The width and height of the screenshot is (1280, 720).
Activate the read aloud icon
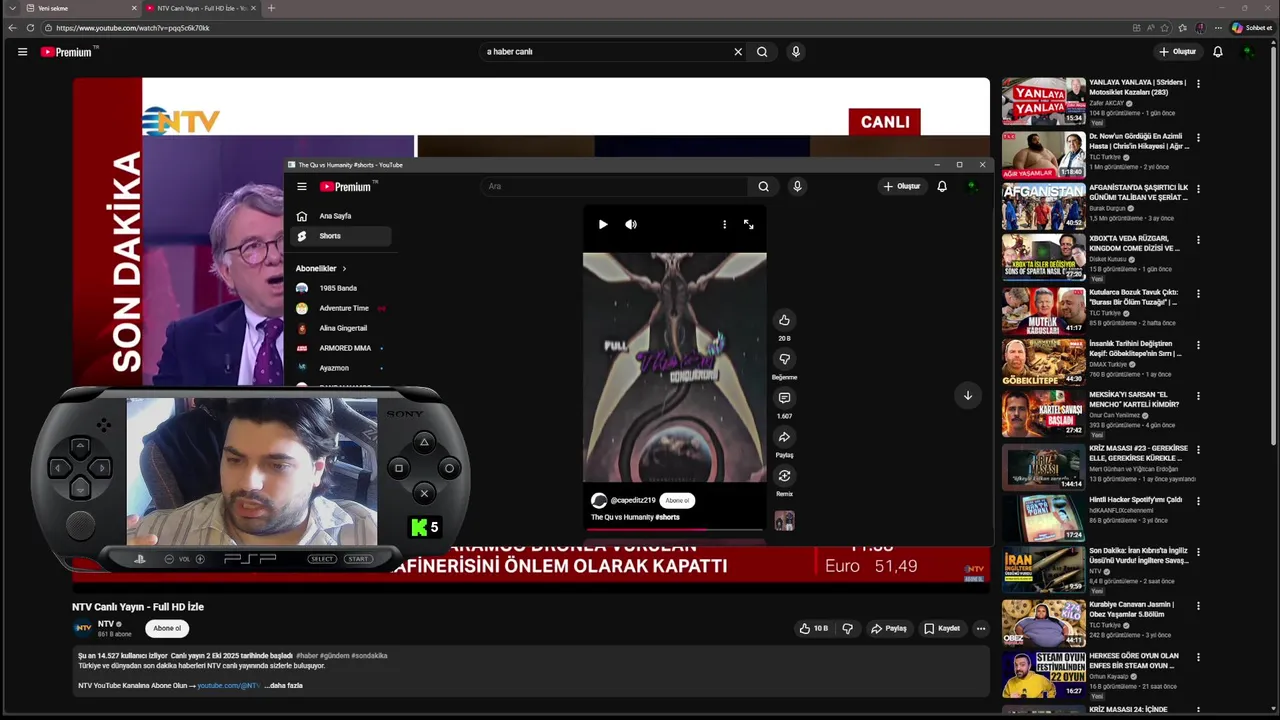[x=1151, y=28]
